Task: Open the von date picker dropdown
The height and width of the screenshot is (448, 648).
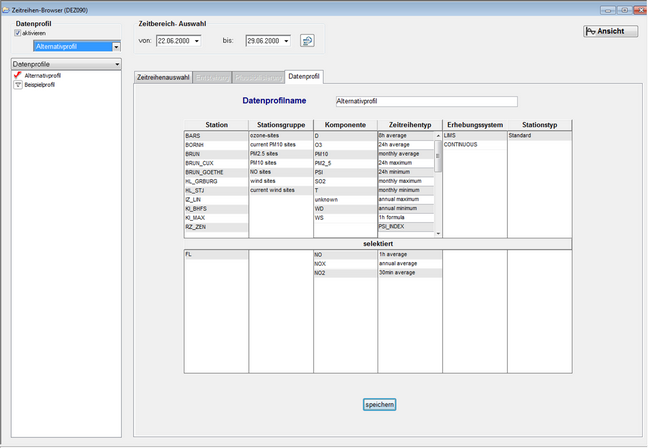Action: (196, 41)
